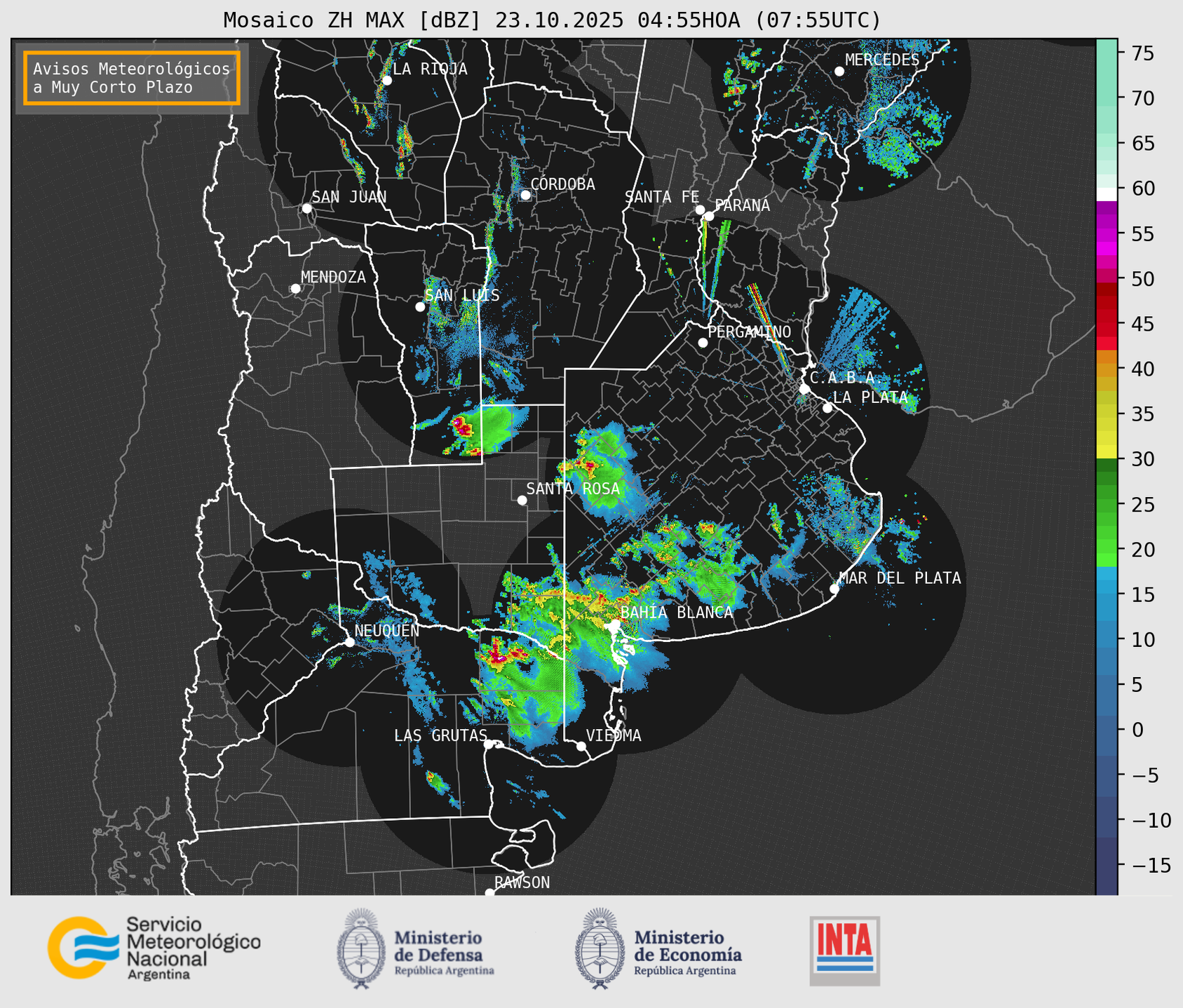Screen dimensions: 1183x1008
Task: Click the Avisos Meteorológicos a Muy Corto Plazo box
Action: [x=132, y=78]
